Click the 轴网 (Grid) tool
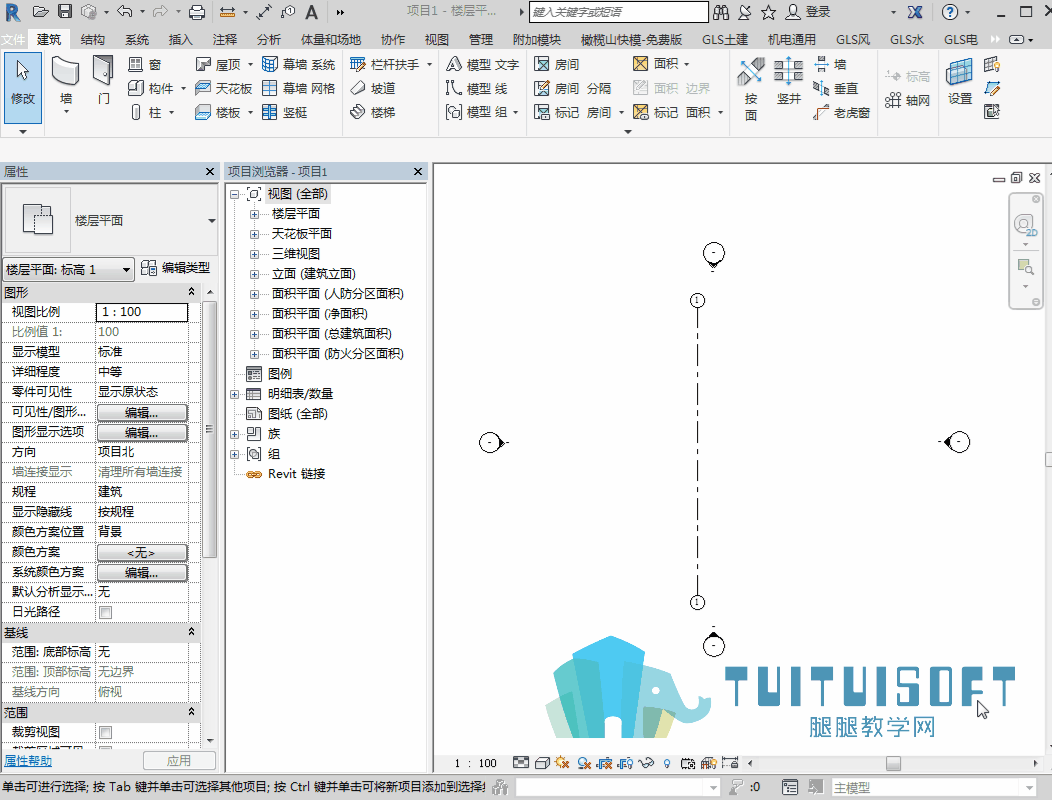 pyautogui.click(x=907, y=101)
